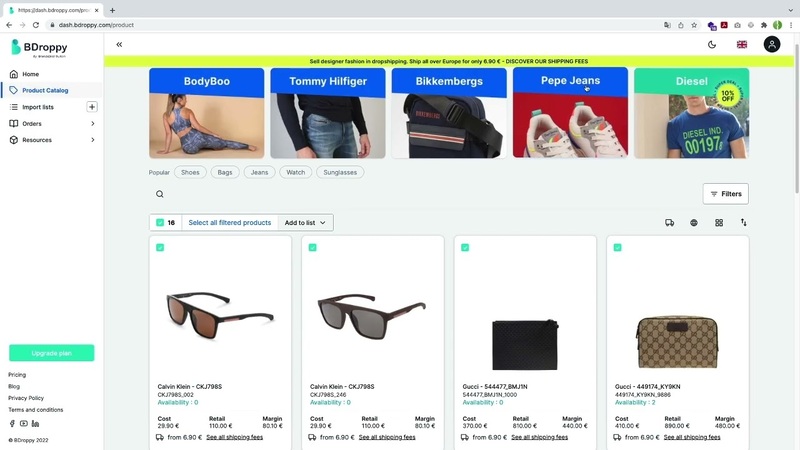Open Terms and conditions link
This screenshot has width=800, height=450.
click(36, 410)
